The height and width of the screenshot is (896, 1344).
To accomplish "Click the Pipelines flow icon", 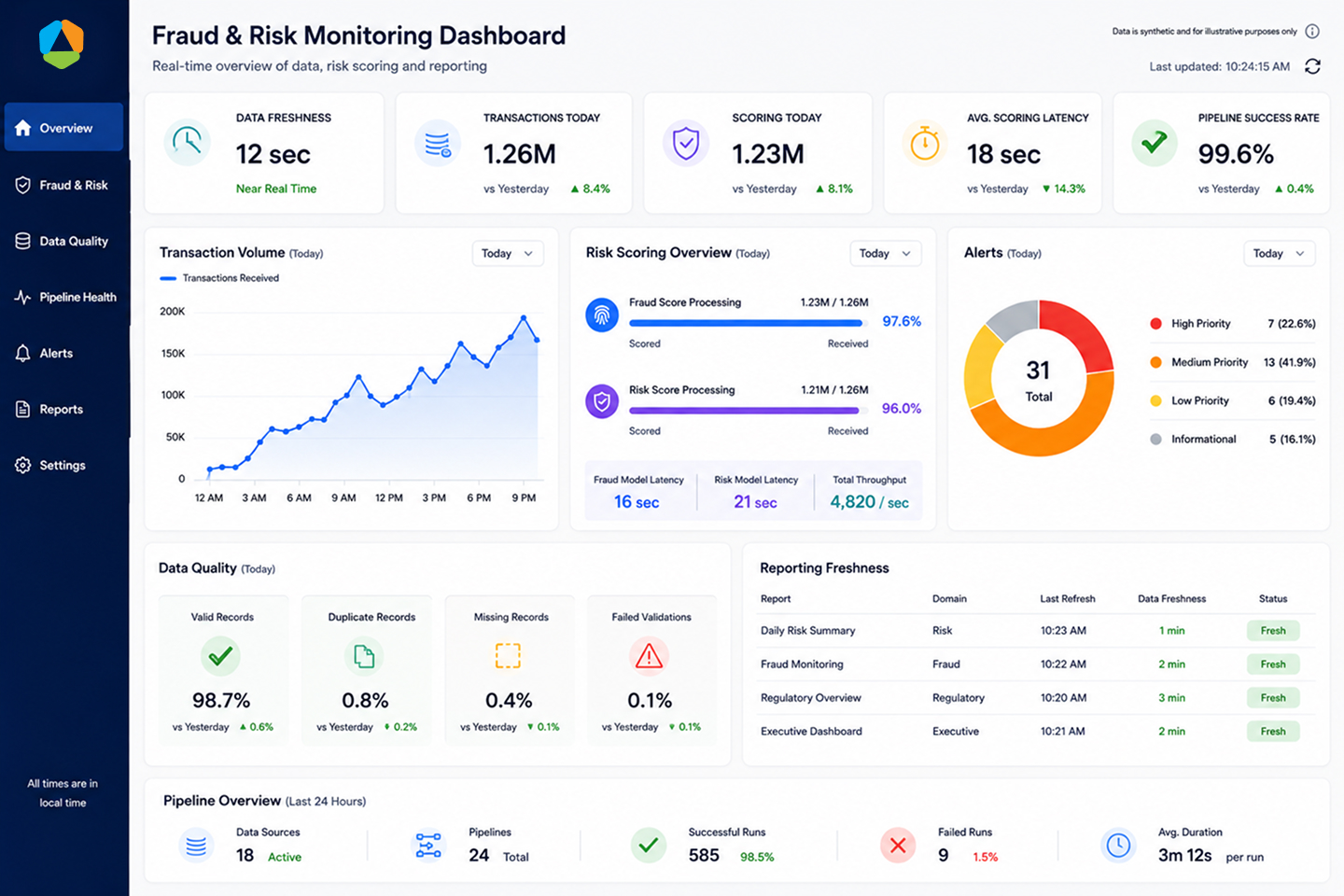I will (x=428, y=846).
